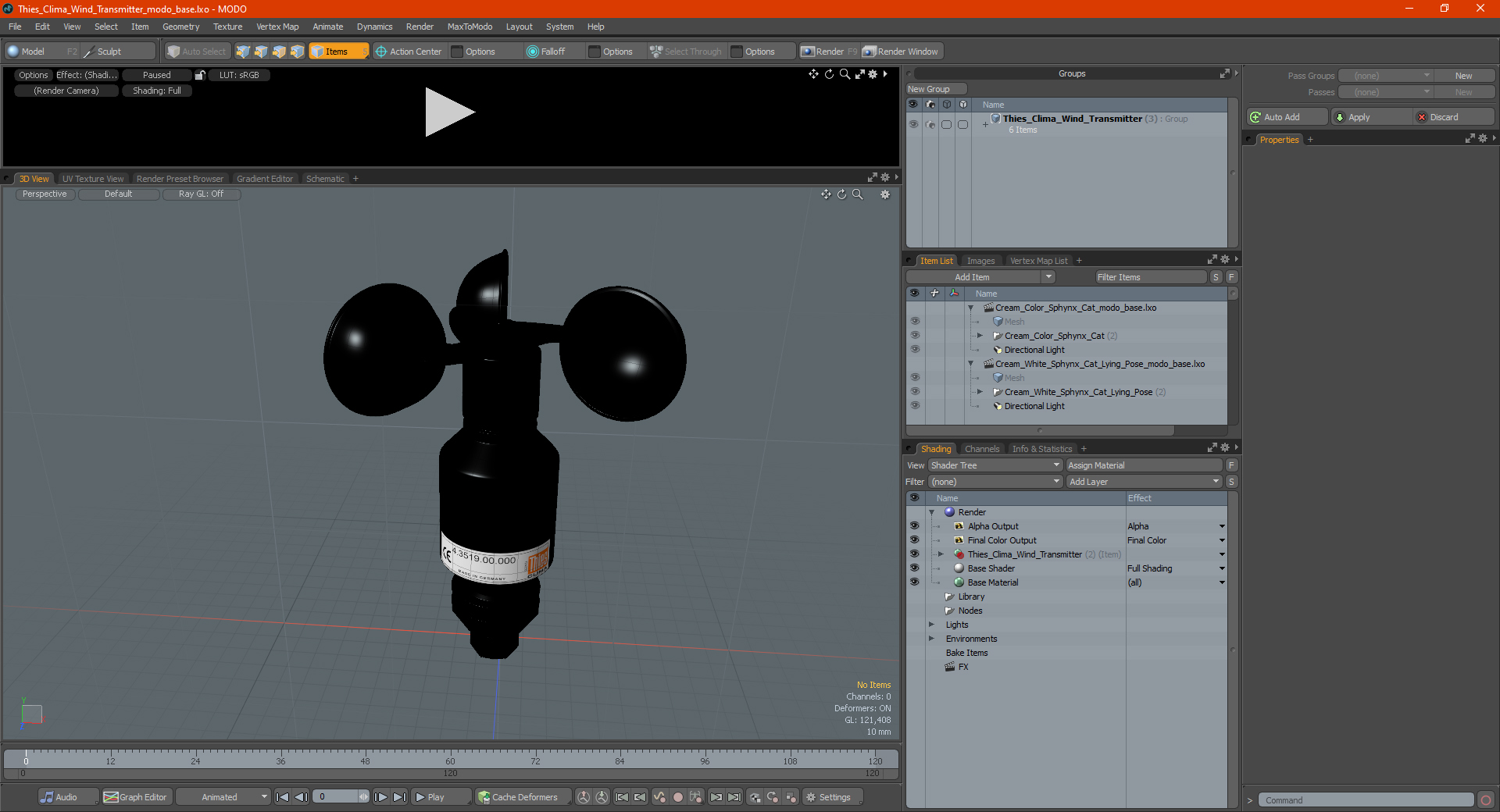This screenshot has width=1500, height=812.
Task: Click the Discard button
Action: (x=1454, y=117)
